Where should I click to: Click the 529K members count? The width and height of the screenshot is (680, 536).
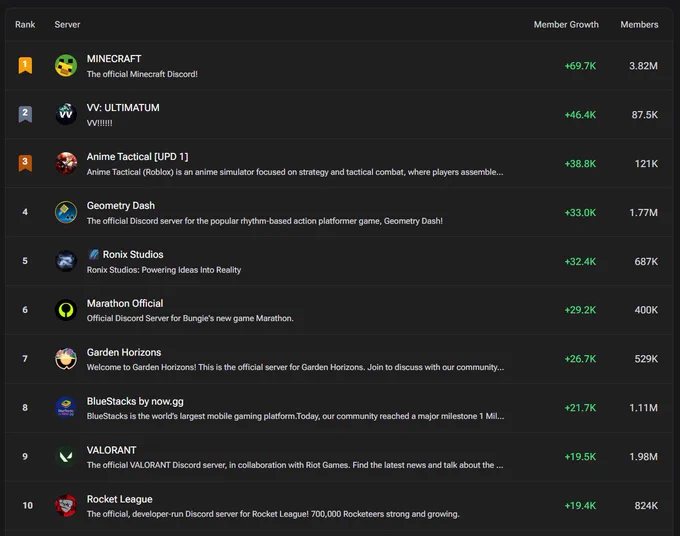[x=646, y=359]
